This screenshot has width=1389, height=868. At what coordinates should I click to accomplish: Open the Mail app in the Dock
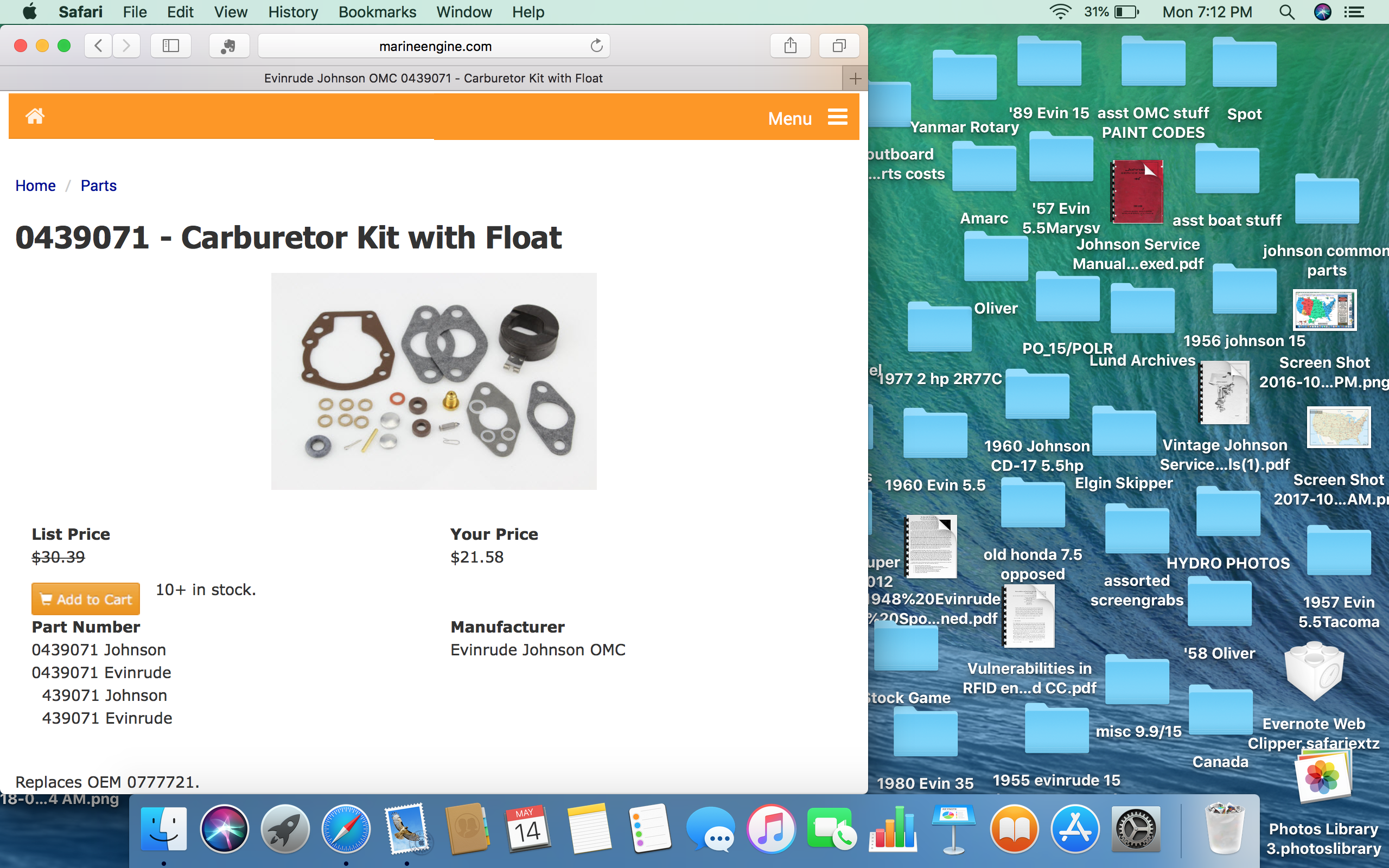pos(407,829)
